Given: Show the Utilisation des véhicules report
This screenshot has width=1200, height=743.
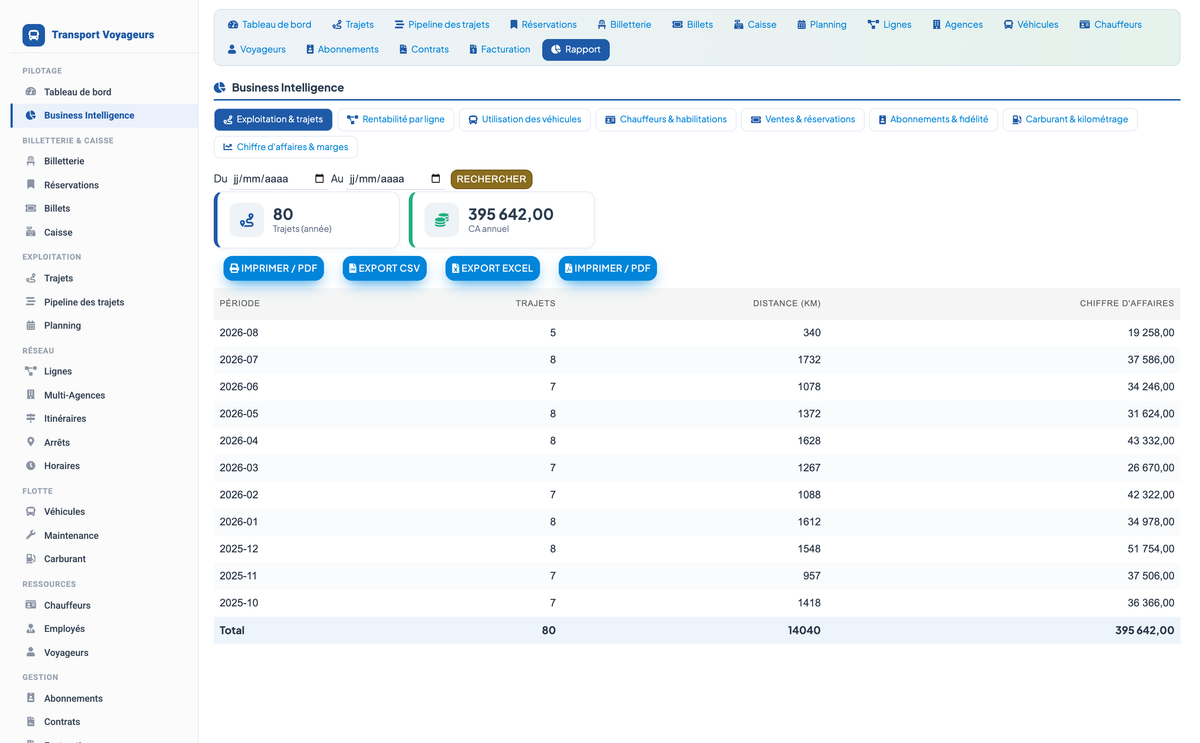Looking at the screenshot, I should [x=525, y=119].
